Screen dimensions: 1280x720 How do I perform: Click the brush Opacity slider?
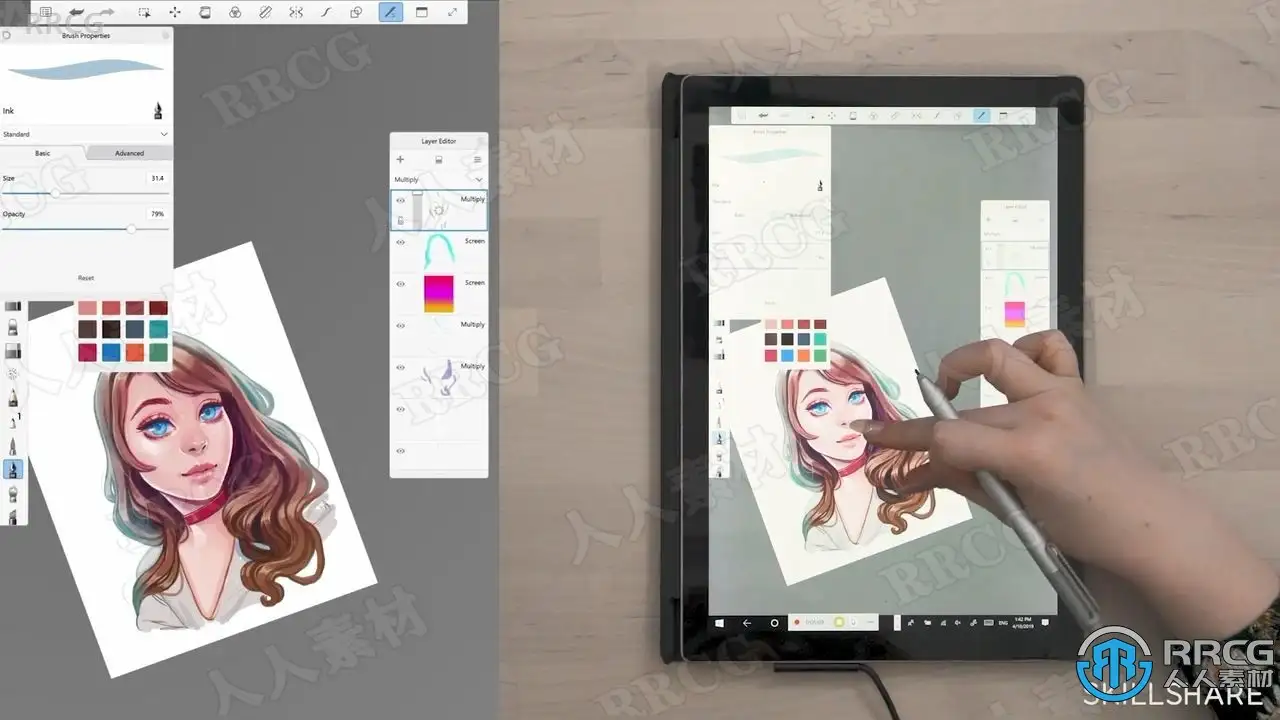coord(85,229)
